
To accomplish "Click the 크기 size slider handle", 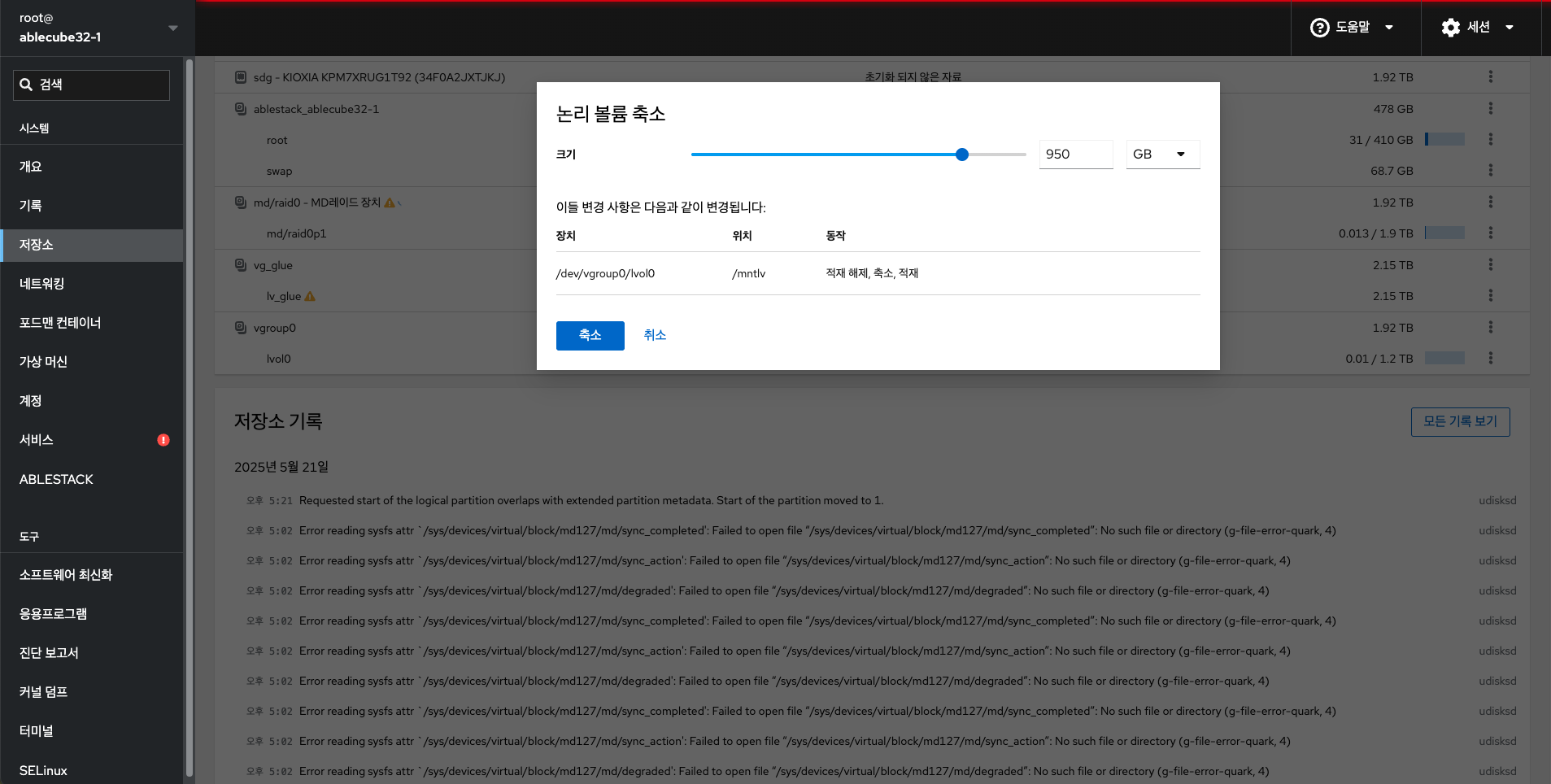I will click(x=962, y=155).
